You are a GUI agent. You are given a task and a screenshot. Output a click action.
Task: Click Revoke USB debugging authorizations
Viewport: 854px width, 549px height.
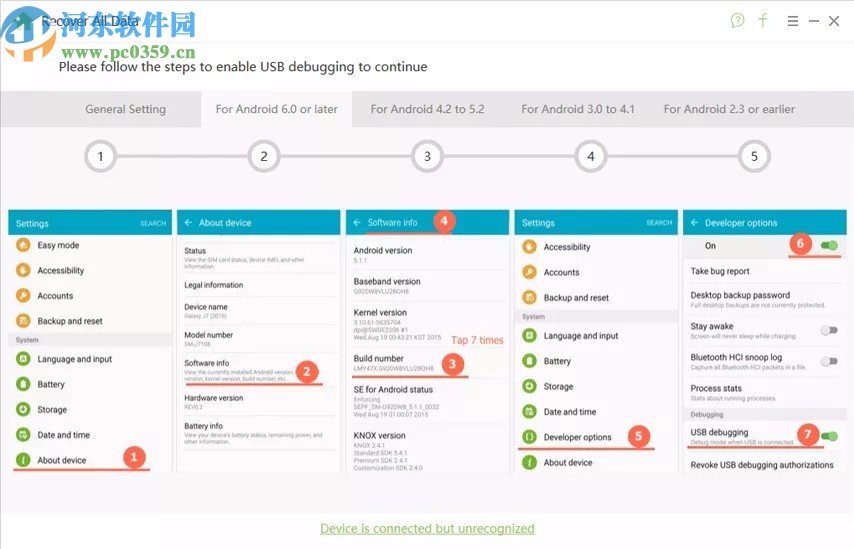761,465
